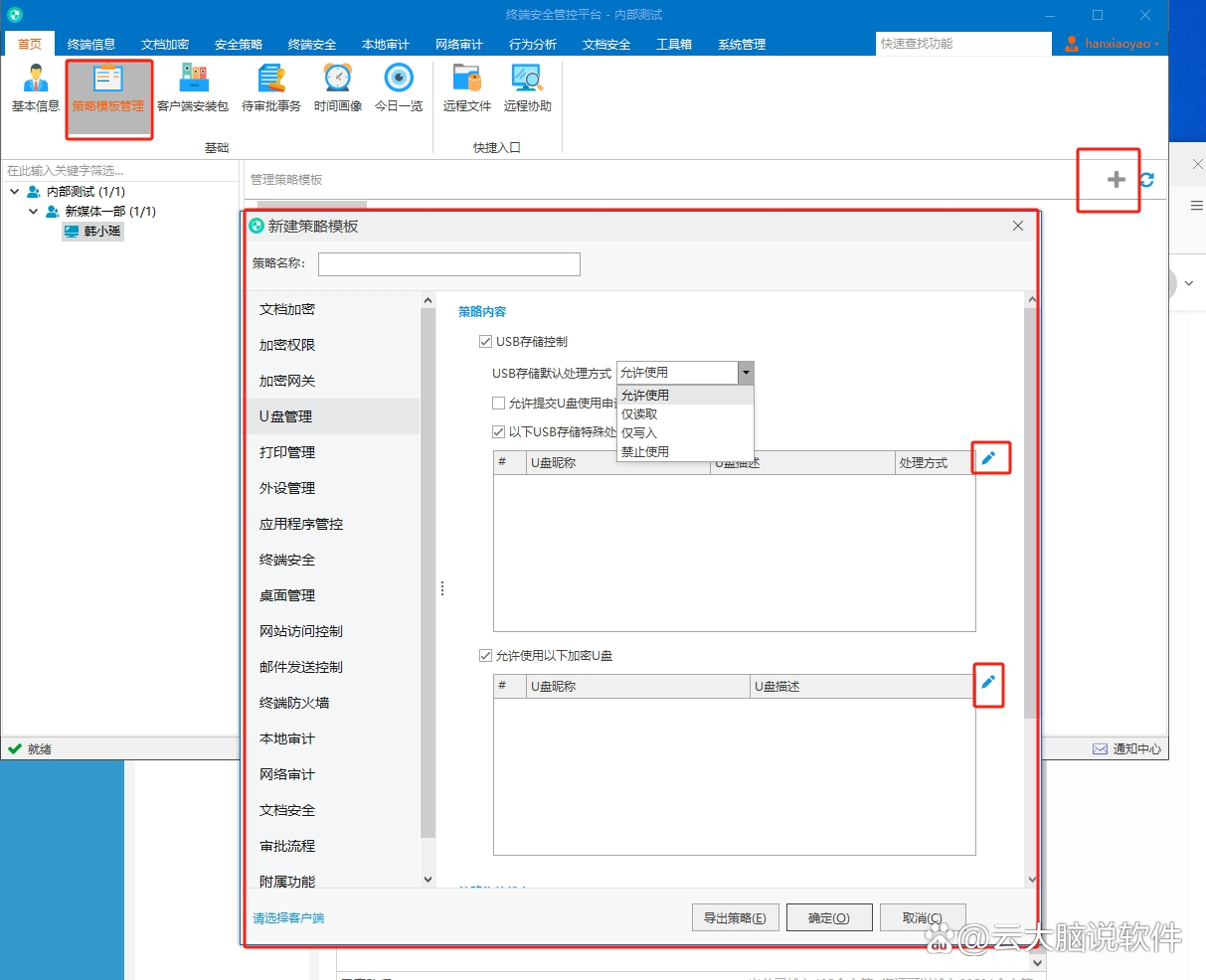Viewport: 1206px width, 980px height.
Task: Select 禁止使用 in the dropdown list
Action: pos(645,452)
